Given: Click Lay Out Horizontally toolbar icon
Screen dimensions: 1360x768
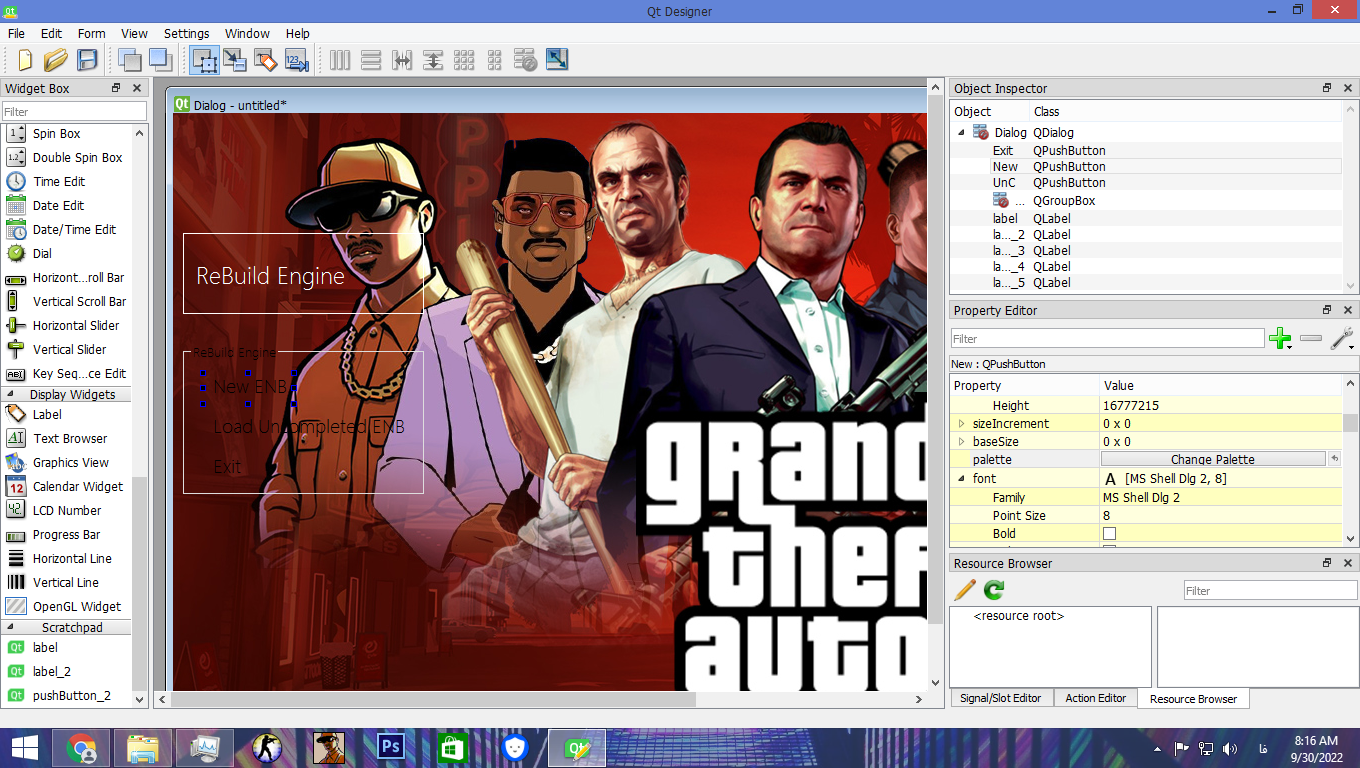Looking at the screenshot, I should pyautogui.click(x=340, y=60).
